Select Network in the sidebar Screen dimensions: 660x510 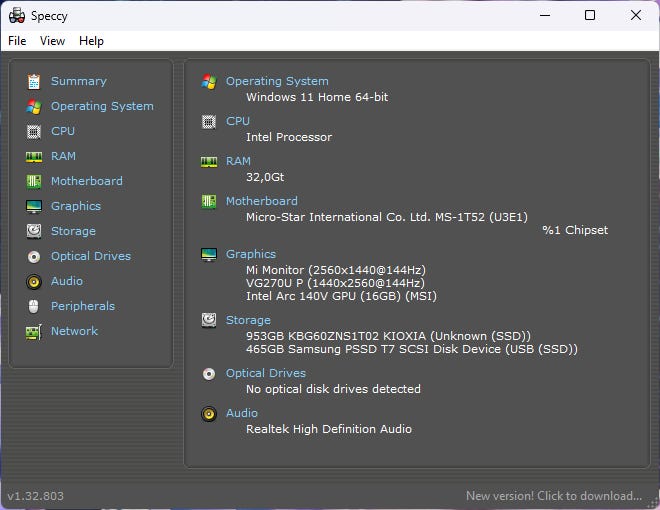pyautogui.click(x=75, y=331)
